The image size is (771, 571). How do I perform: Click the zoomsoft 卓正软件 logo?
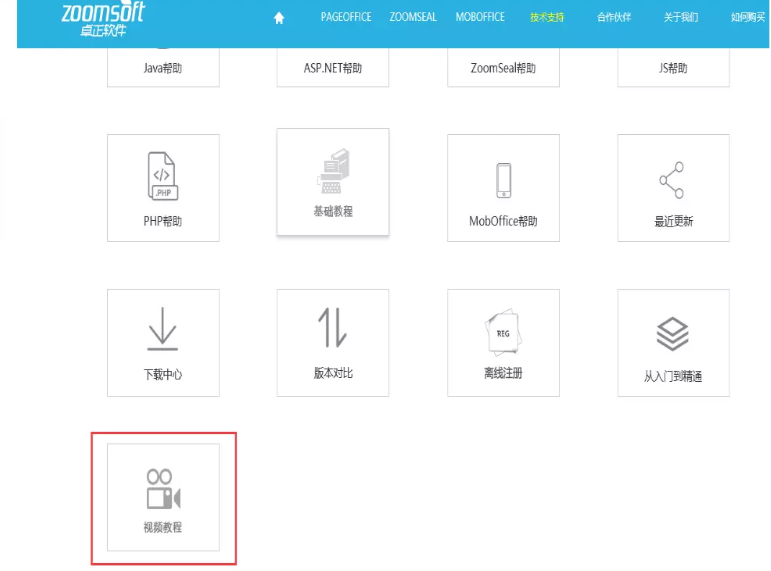tap(103, 19)
